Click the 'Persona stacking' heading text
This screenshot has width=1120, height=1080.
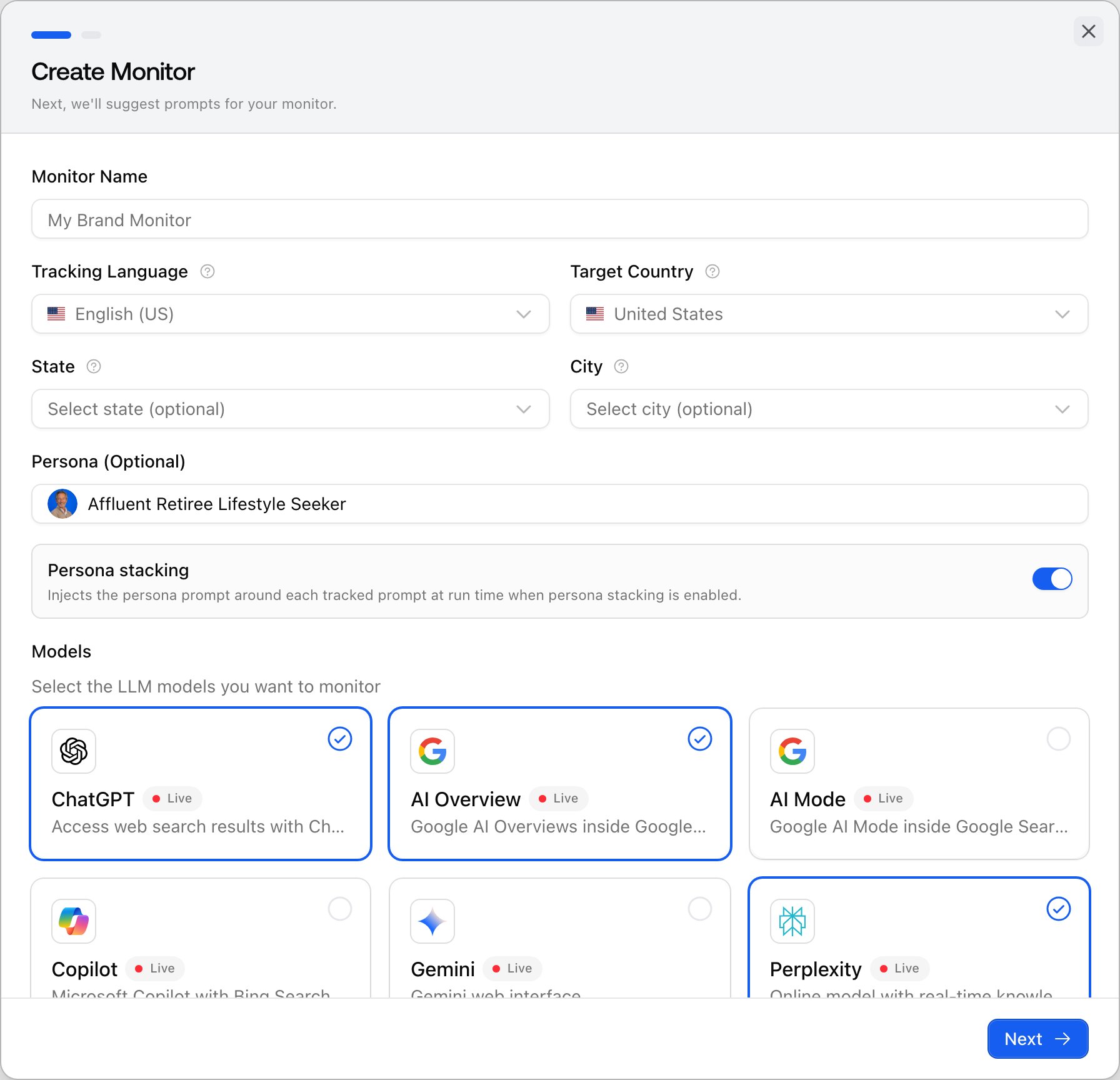point(118,570)
